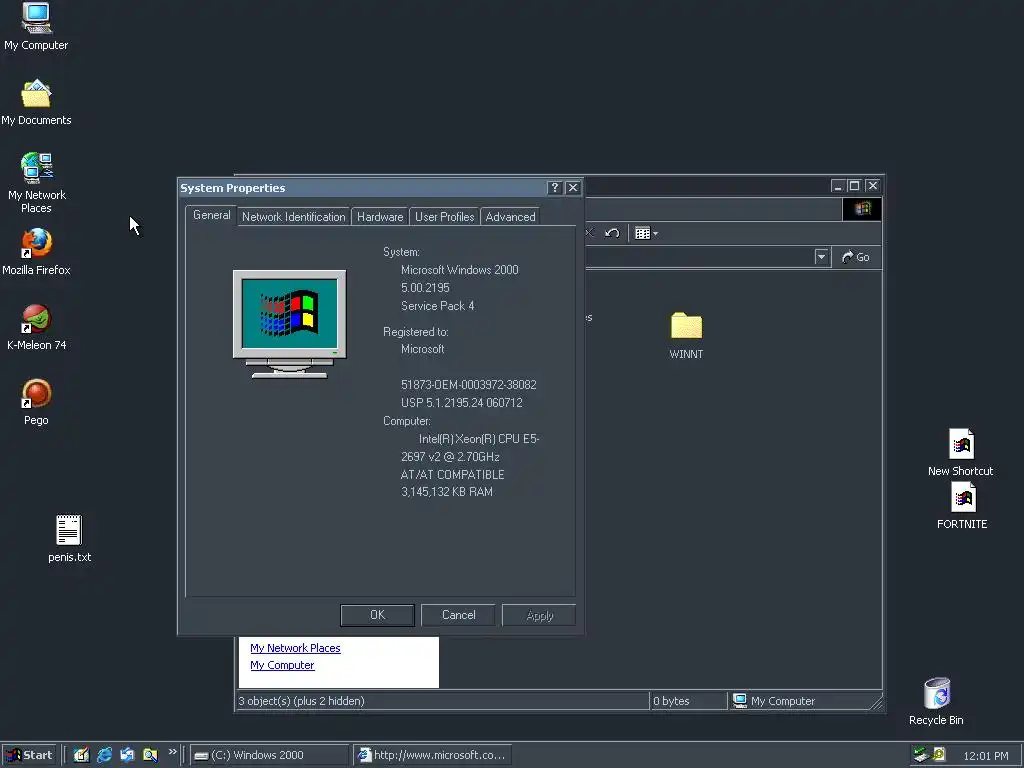Click the '3,145,132 KB RAM' text
1024x768 pixels.
pos(447,492)
